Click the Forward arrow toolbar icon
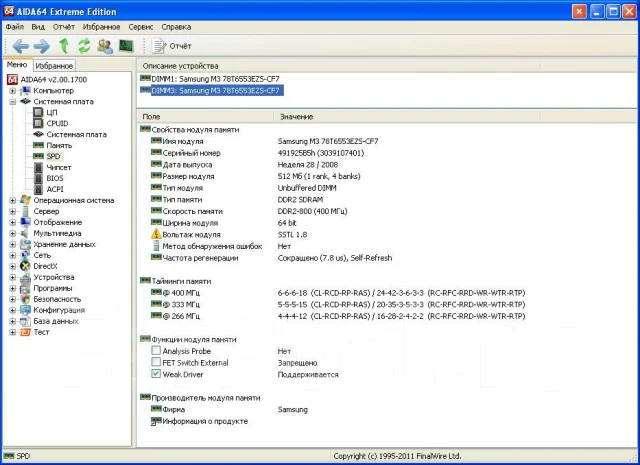Viewport: 640px width, 465px height. [x=42, y=46]
